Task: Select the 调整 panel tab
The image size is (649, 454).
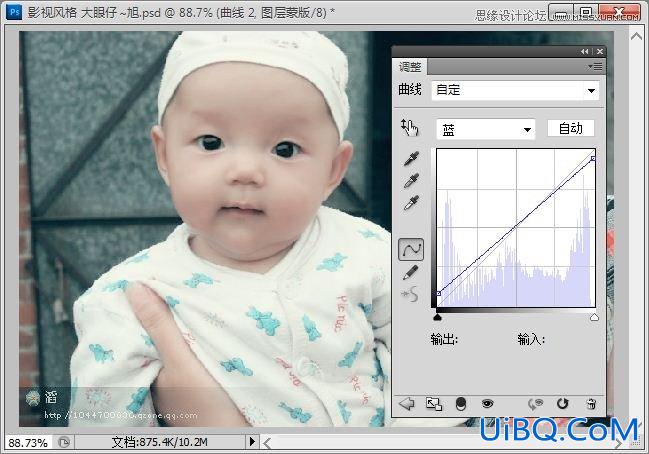Action: [x=410, y=67]
